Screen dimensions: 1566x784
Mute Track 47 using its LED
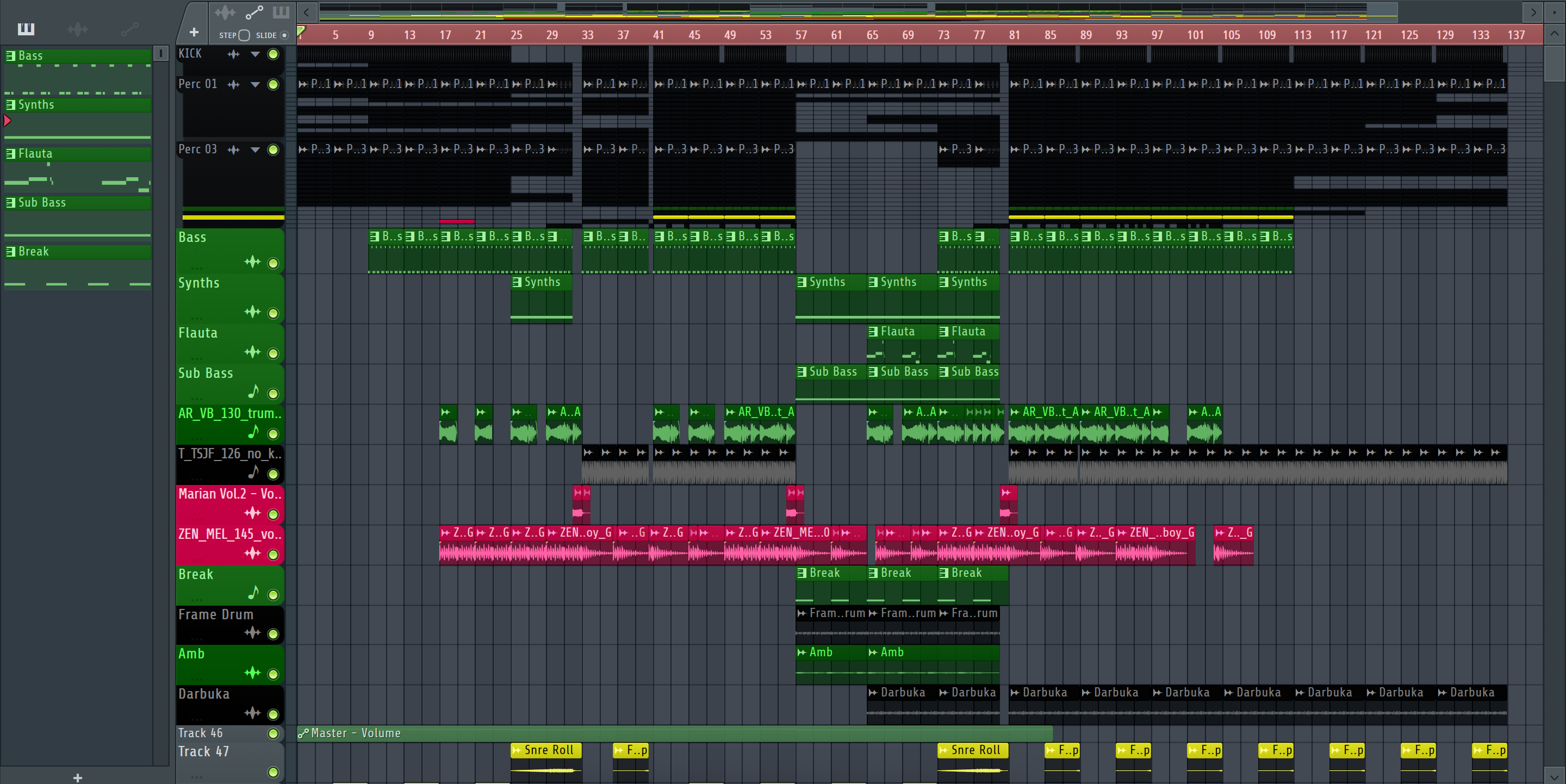click(274, 773)
